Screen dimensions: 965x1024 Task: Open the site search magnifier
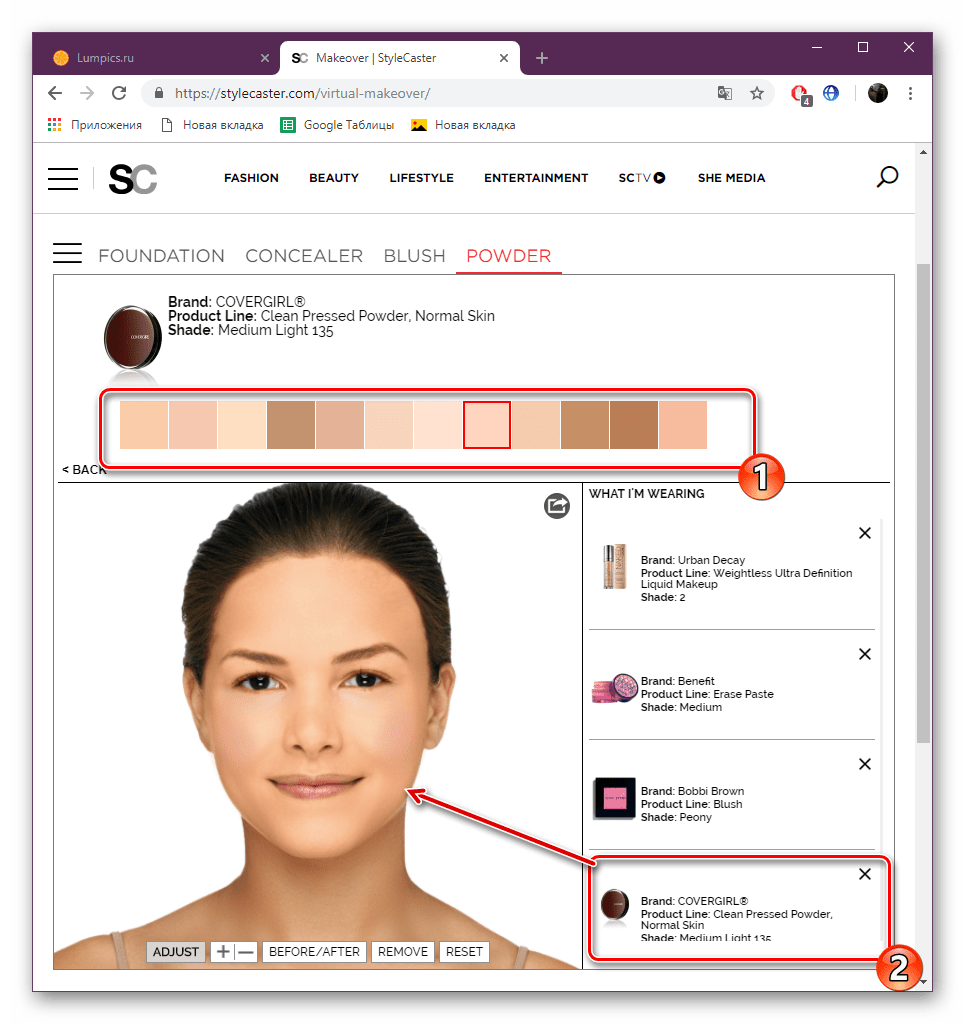(887, 177)
